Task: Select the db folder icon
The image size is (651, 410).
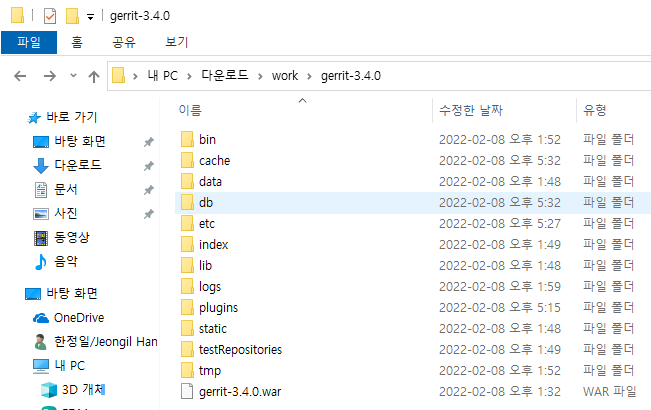Action: tap(187, 203)
